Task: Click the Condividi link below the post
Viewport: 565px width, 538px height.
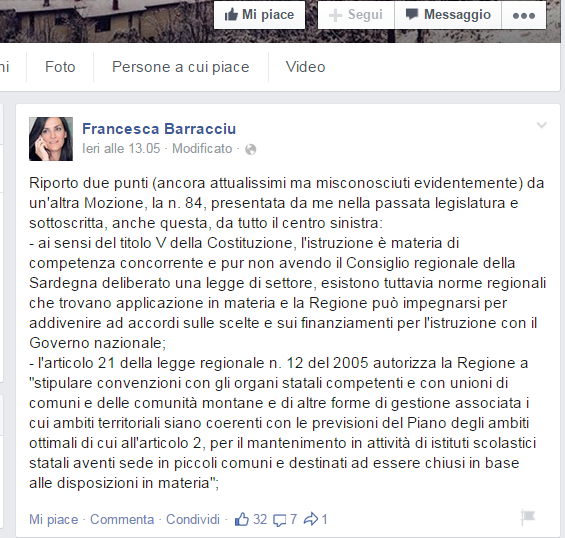Action: point(193,520)
